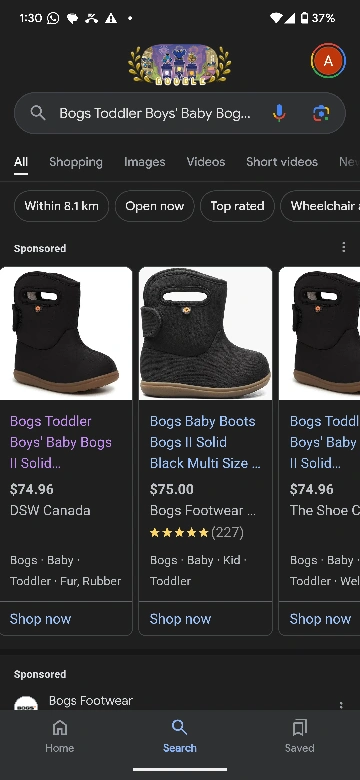
Task: Toggle the Within 8.1 km filter chip
Action: pyautogui.click(x=61, y=206)
